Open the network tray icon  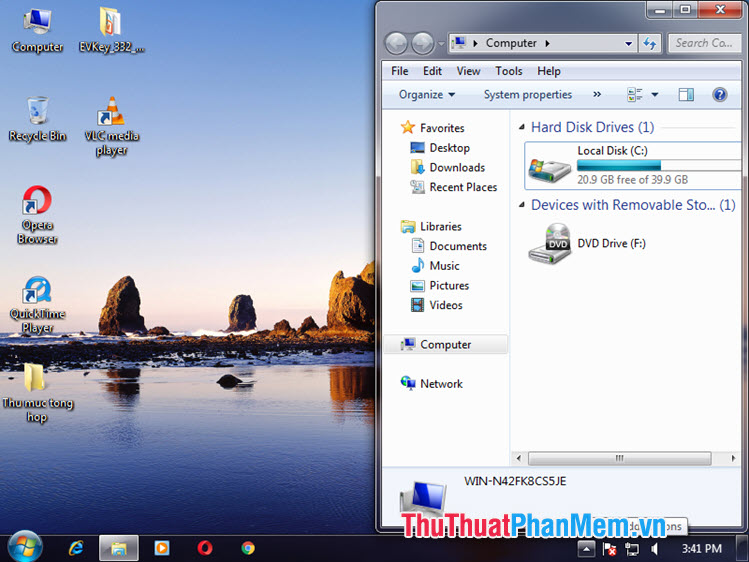pos(631,549)
